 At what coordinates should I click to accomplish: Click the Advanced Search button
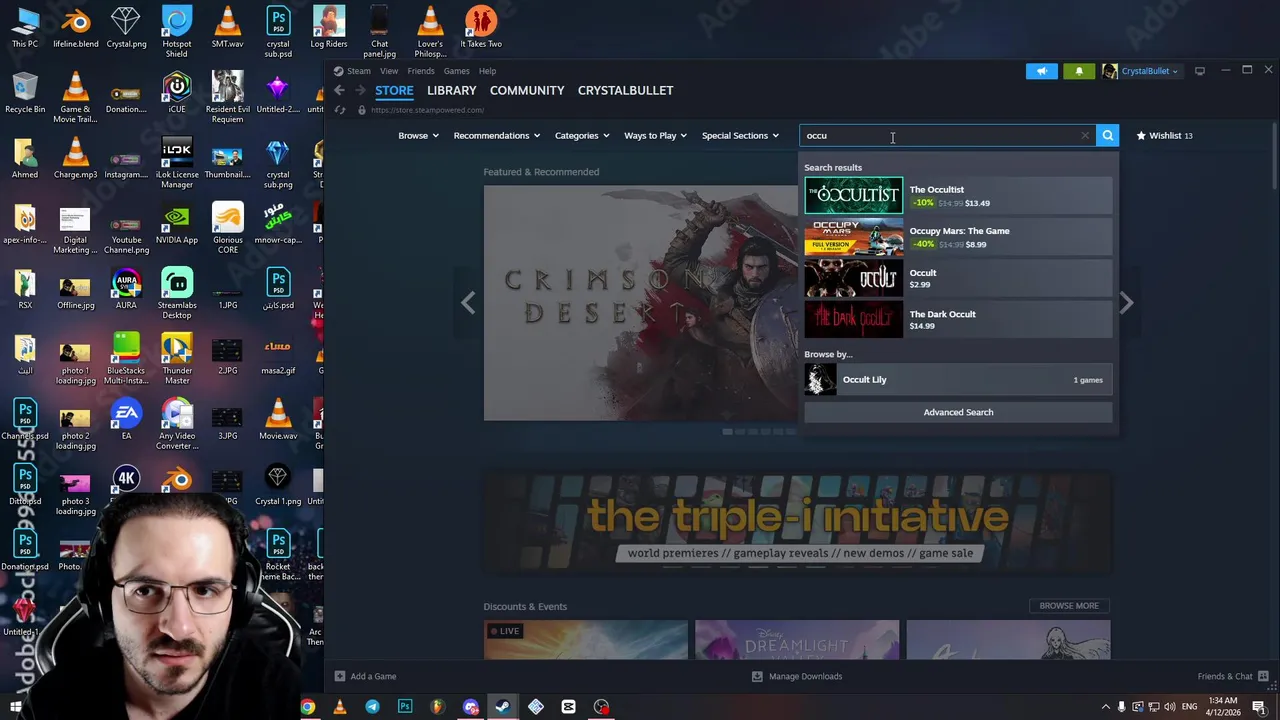point(958,412)
